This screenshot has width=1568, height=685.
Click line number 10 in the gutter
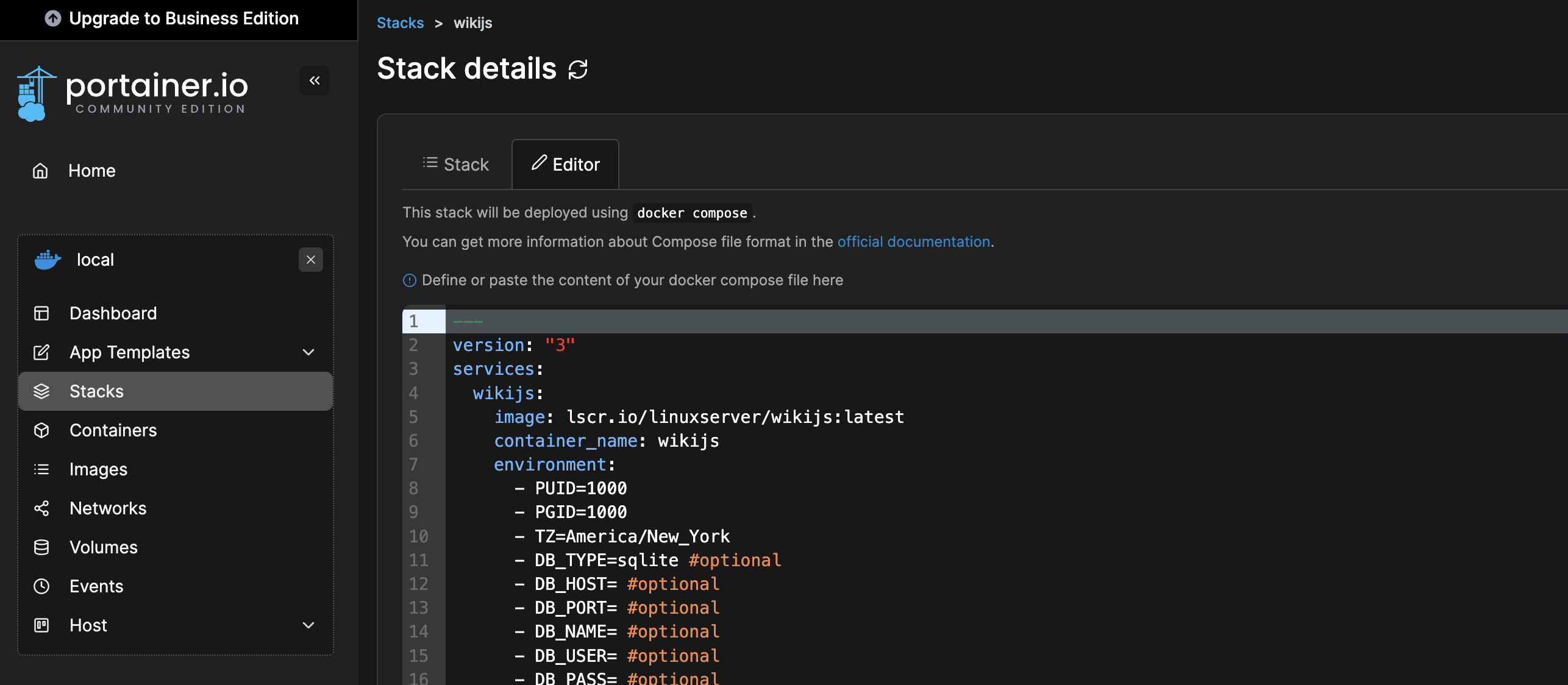click(418, 537)
